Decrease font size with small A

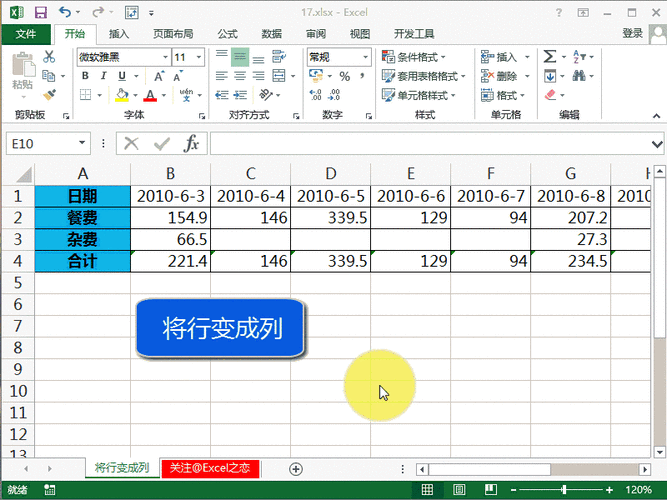click(x=178, y=76)
